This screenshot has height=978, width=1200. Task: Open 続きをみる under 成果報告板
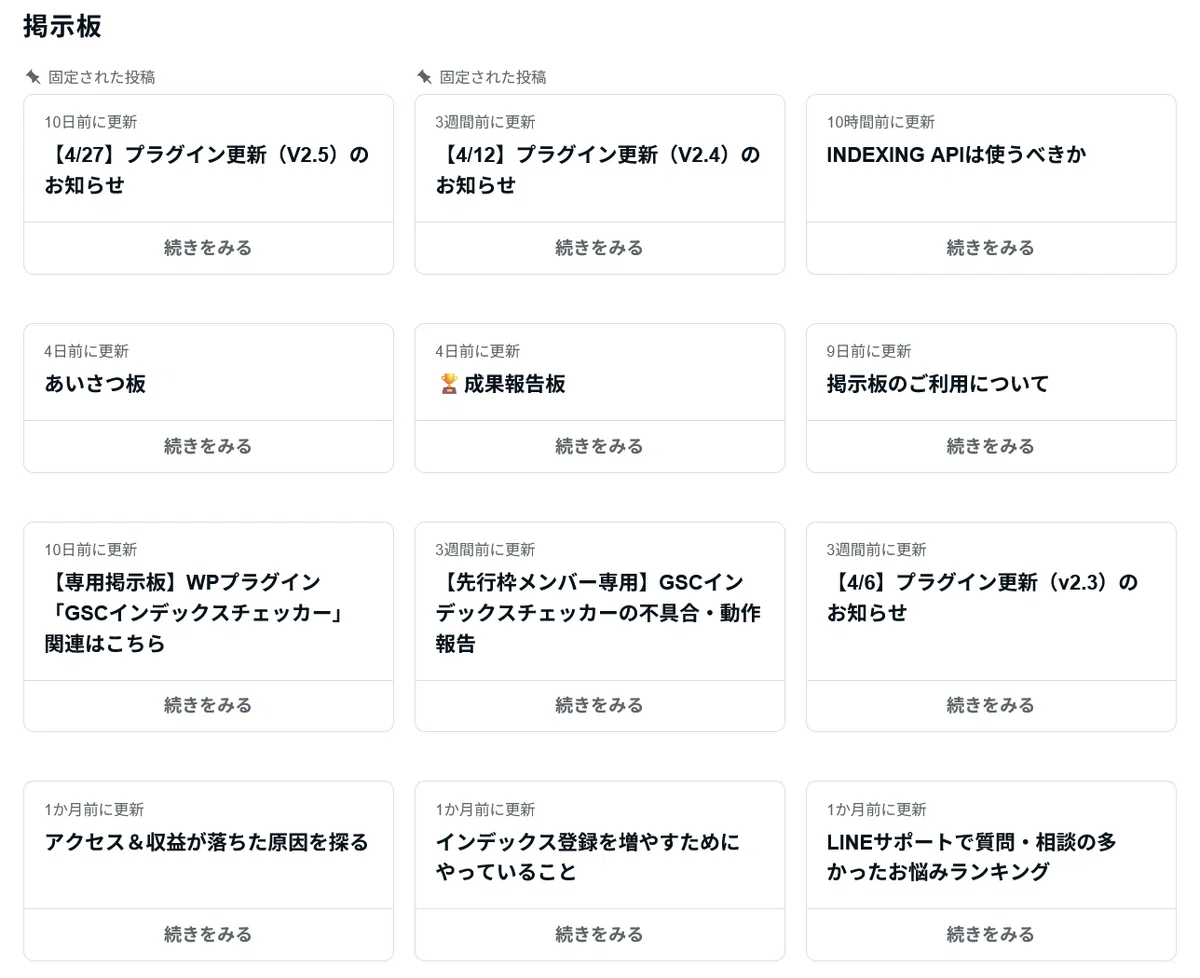click(600, 446)
